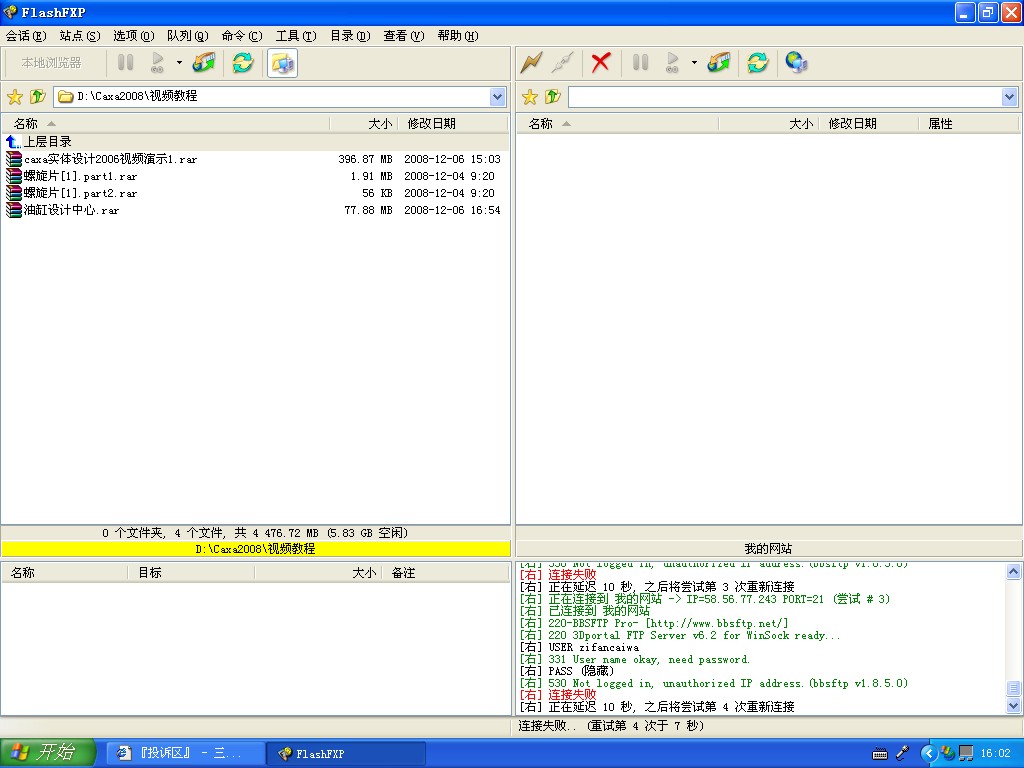Select file caxa实体设计2006视频演示1.rar
The height and width of the screenshot is (768, 1024).
pyautogui.click(x=255, y=159)
